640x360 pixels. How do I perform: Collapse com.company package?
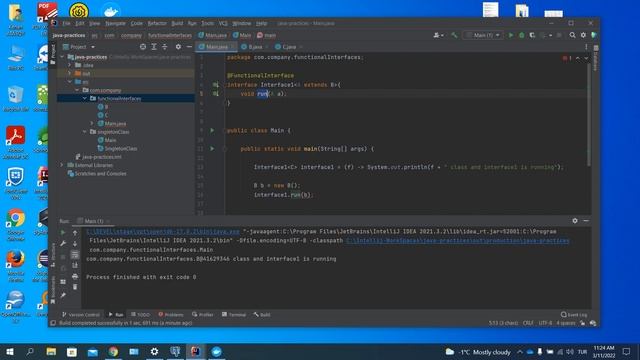point(77,90)
